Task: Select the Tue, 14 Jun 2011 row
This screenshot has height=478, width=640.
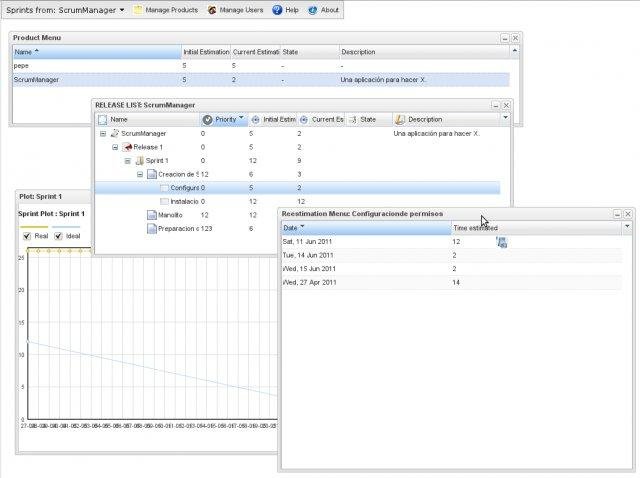Action: (x=451, y=255)
